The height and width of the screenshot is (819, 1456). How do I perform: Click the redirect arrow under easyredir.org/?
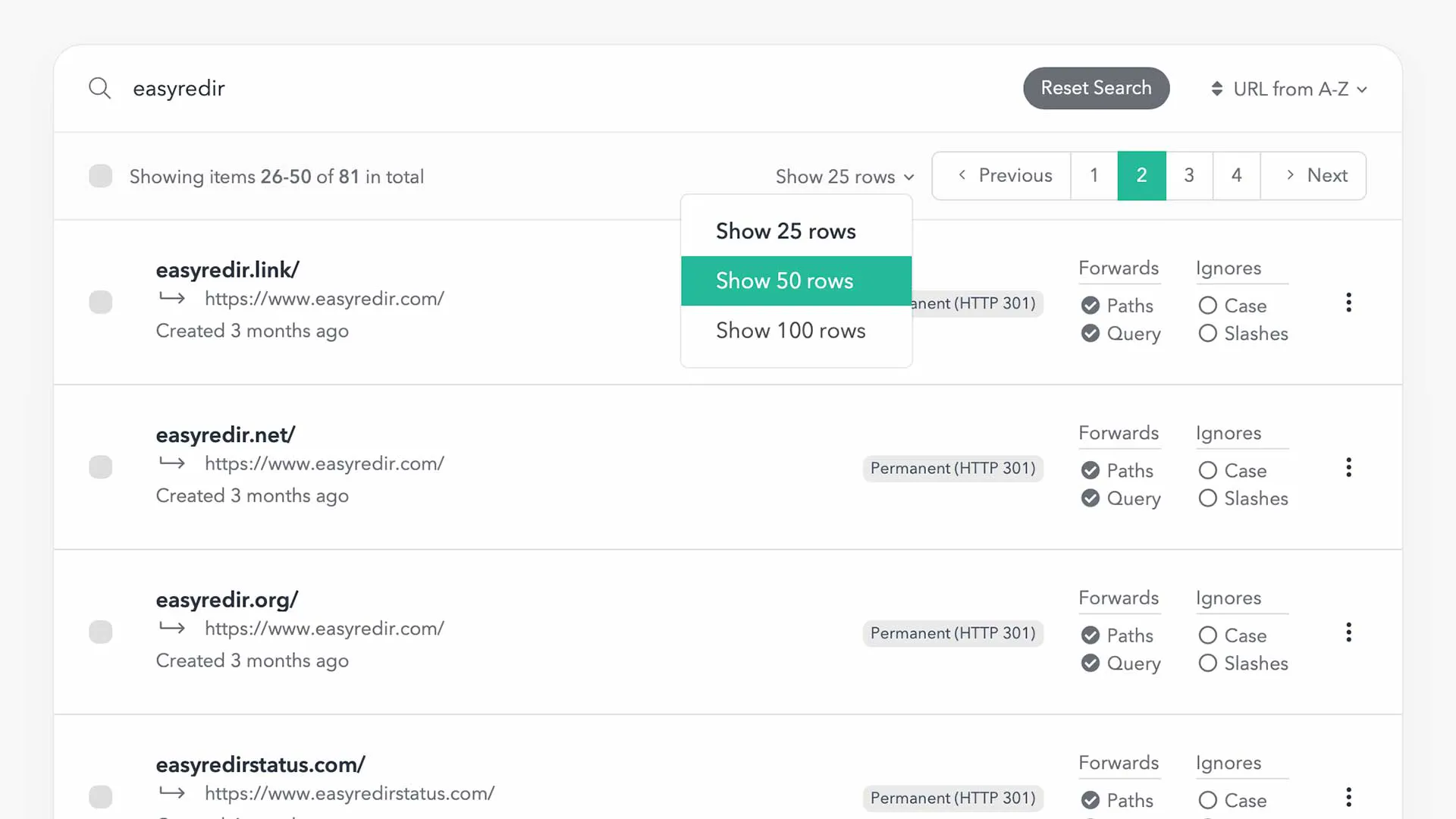point(172,628)
